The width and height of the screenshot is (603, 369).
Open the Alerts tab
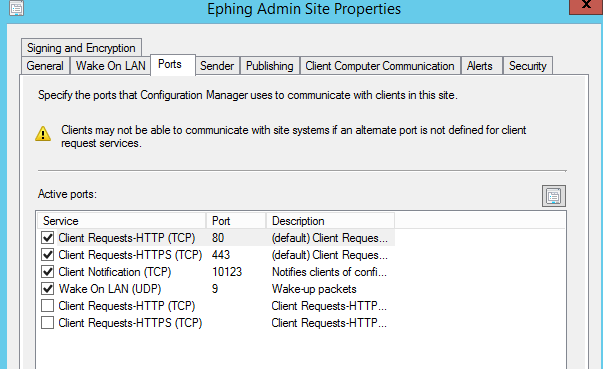pyautogui.click(x=482, y=66)
